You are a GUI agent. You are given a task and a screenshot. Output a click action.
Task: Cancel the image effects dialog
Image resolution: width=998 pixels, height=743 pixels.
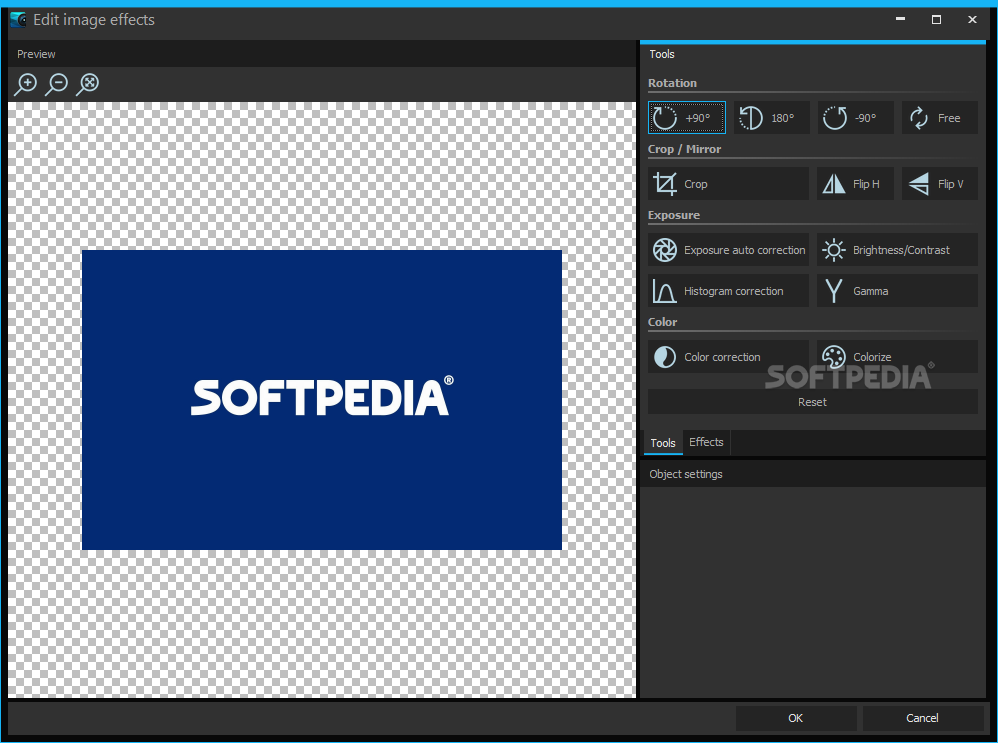point(922,718)
